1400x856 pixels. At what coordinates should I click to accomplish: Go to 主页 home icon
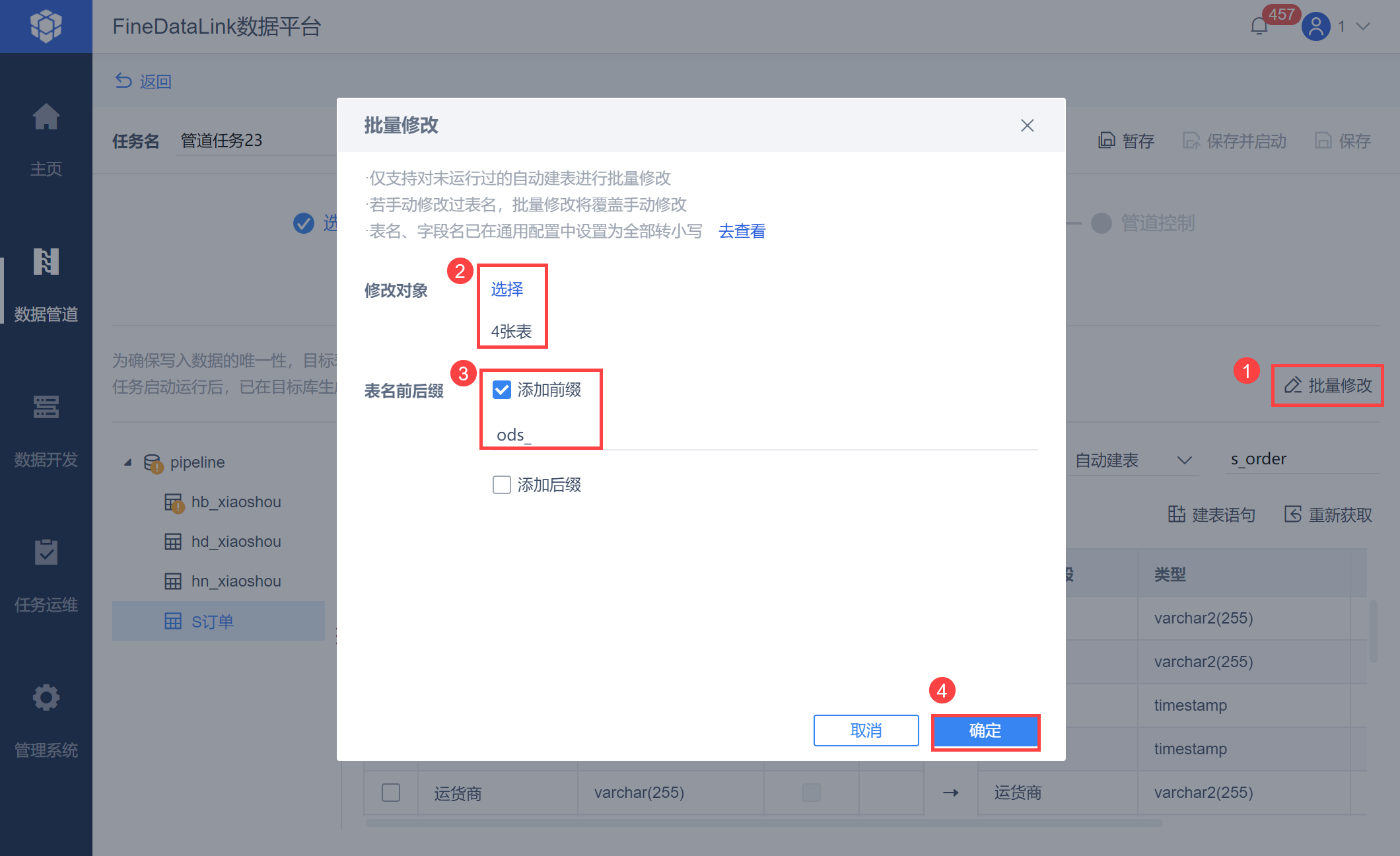coord(46,118)
